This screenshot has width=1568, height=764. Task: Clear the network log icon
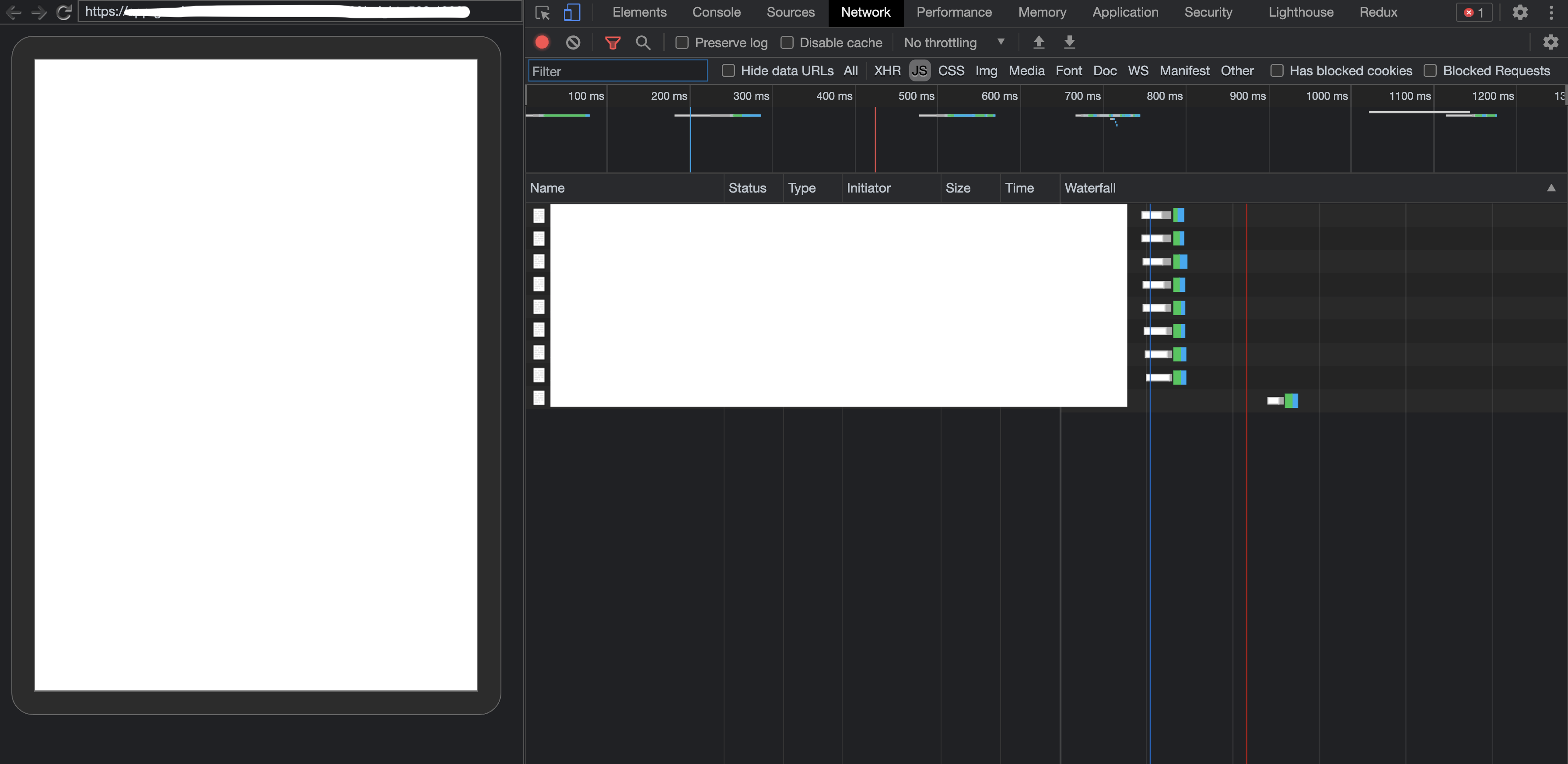(x=573, y=42)
